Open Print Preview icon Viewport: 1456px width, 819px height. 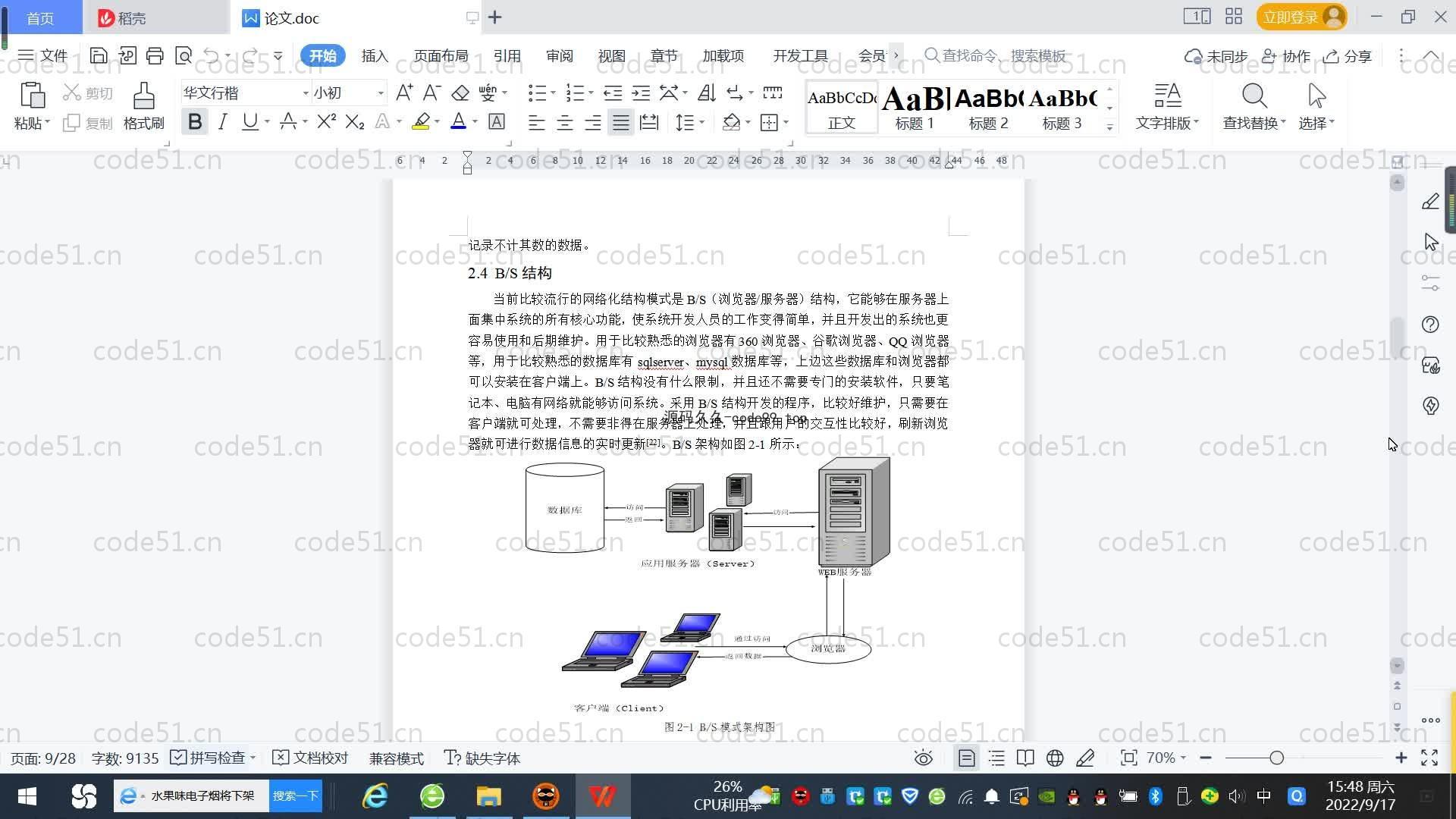click(183, 55)
